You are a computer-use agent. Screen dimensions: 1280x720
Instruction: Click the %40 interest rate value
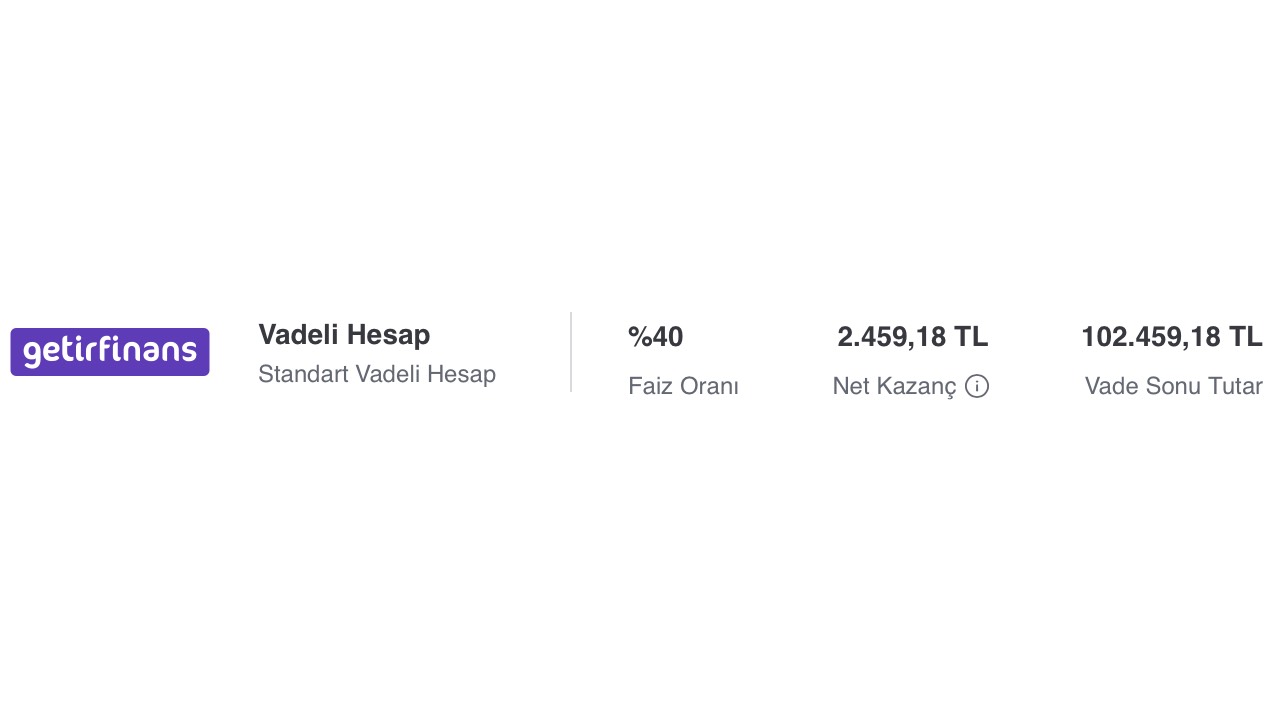coord(656,338)
